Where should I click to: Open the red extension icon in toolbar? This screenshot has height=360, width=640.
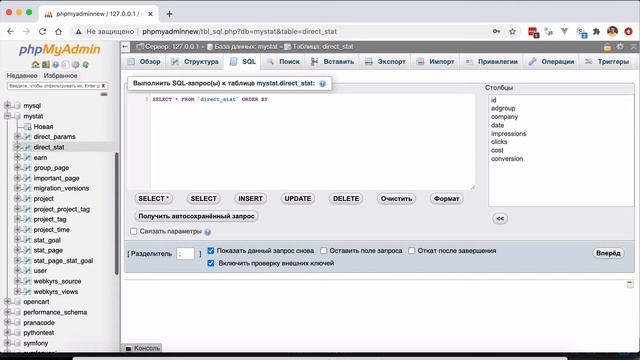533,32
